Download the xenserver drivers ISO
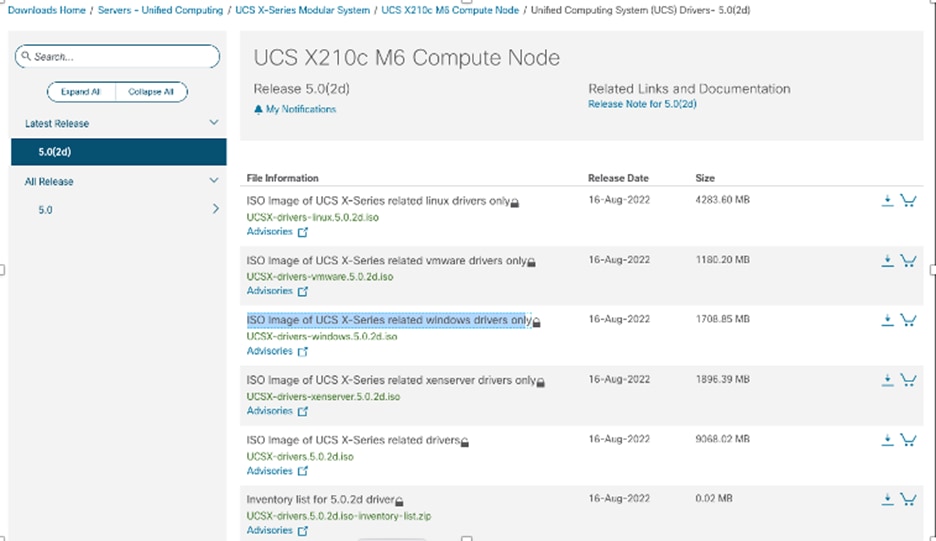 887,380
